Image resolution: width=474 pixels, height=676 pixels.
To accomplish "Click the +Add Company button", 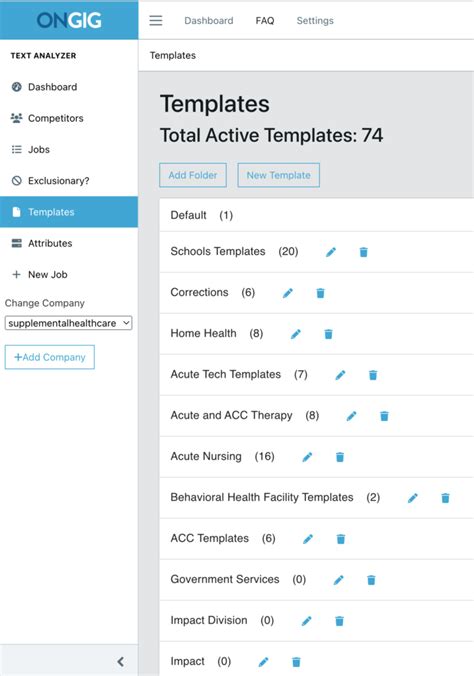I will (50, 357).
